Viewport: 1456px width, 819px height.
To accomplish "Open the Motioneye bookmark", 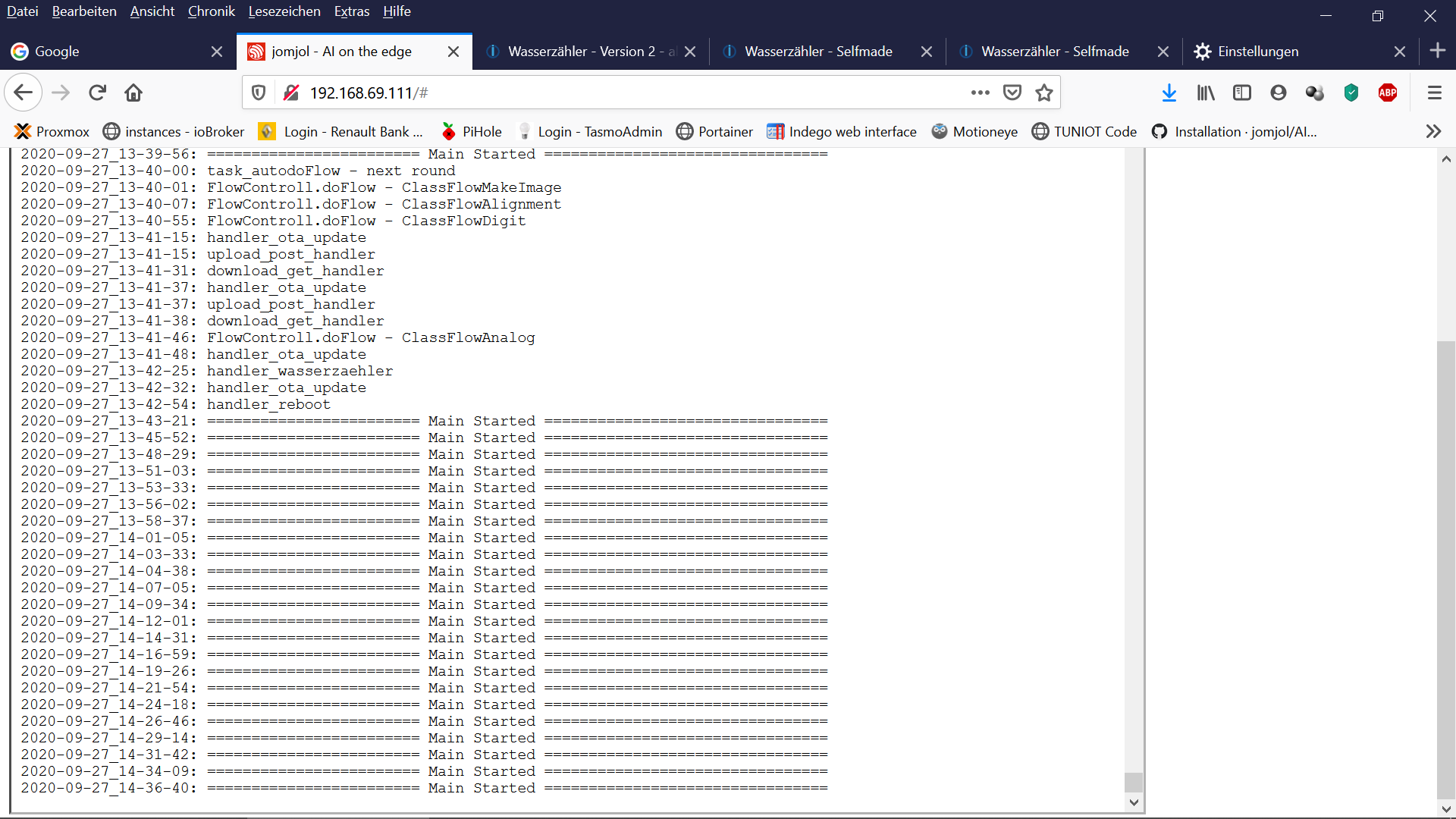I will [974, 131].
